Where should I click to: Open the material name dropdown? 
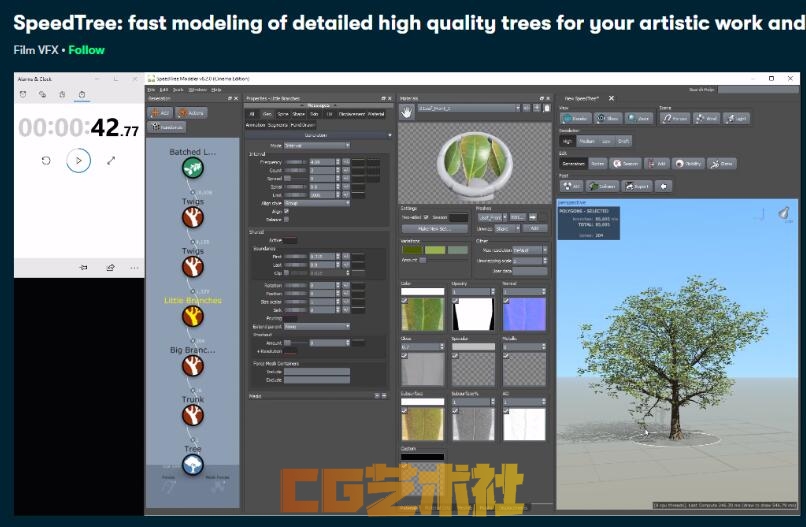pyautogui.click(x=469, y=108)
